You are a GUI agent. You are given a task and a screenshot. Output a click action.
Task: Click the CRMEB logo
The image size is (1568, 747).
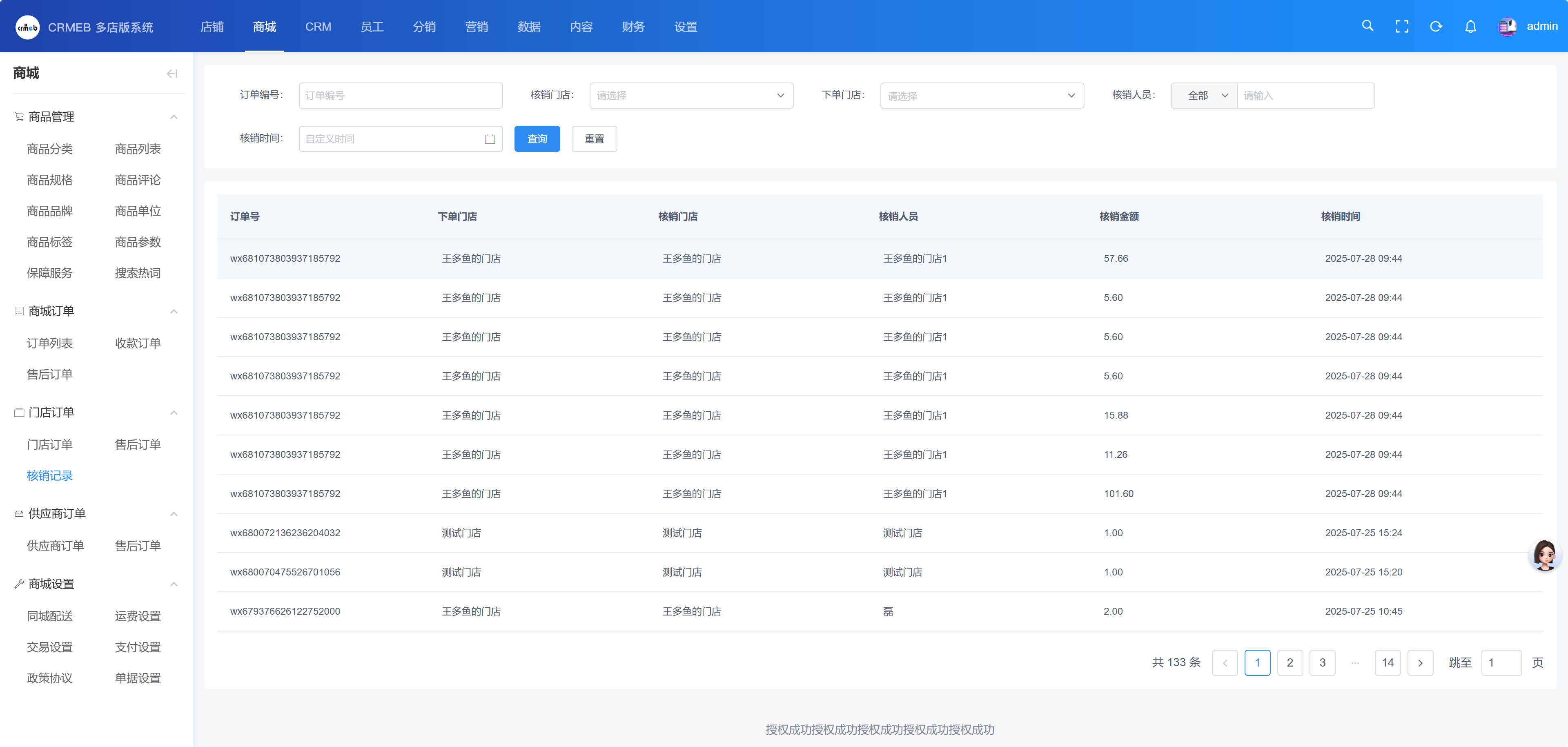(x=27, y=27)
